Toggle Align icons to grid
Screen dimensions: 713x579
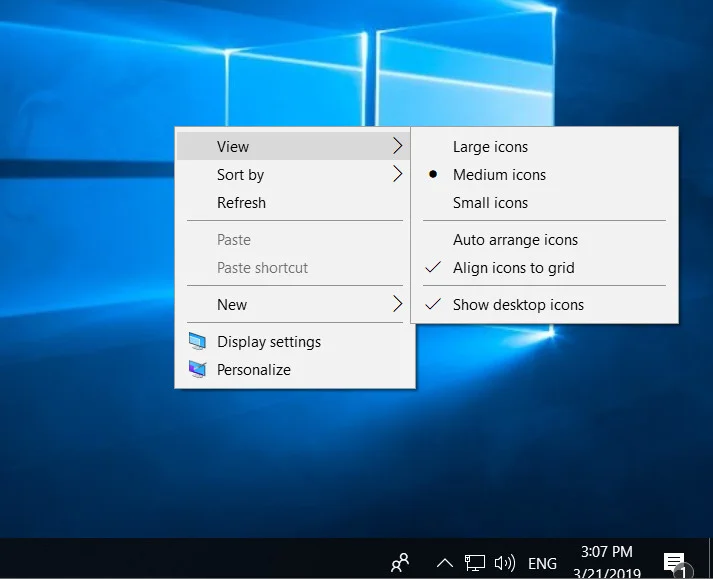pos(545,268)
